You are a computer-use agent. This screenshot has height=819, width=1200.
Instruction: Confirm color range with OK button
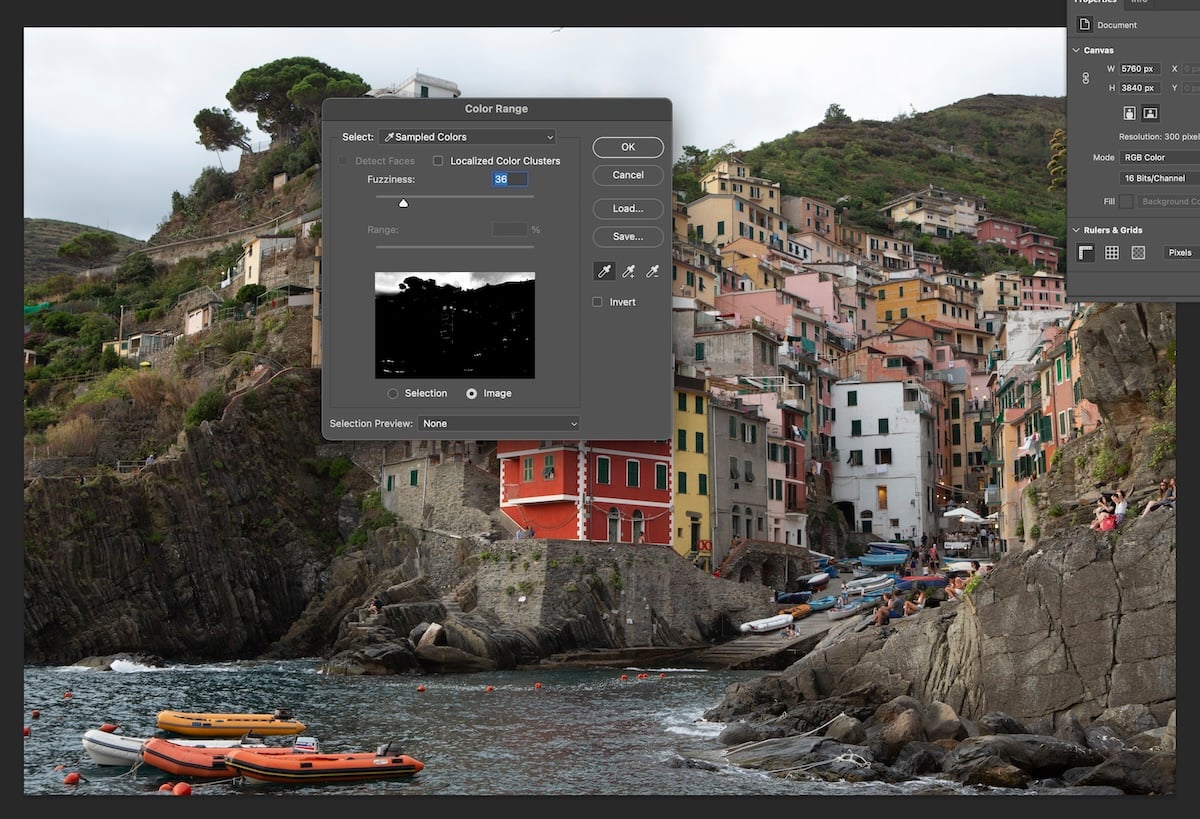[627, 146]
